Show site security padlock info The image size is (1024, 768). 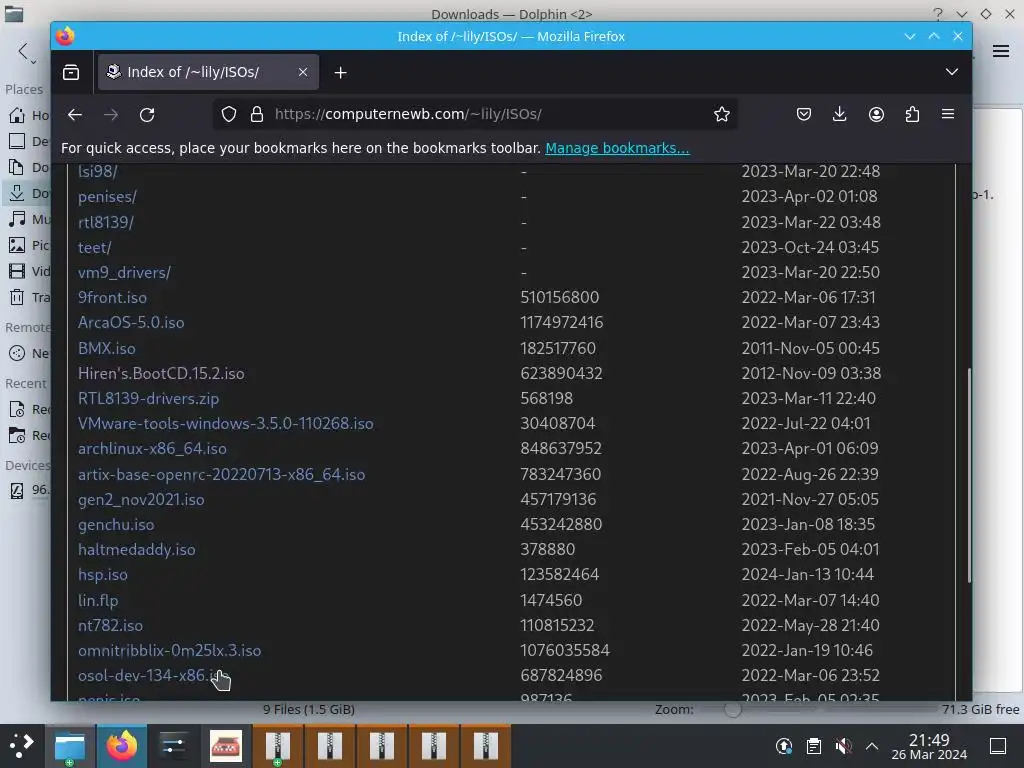[x=257, y=114]
